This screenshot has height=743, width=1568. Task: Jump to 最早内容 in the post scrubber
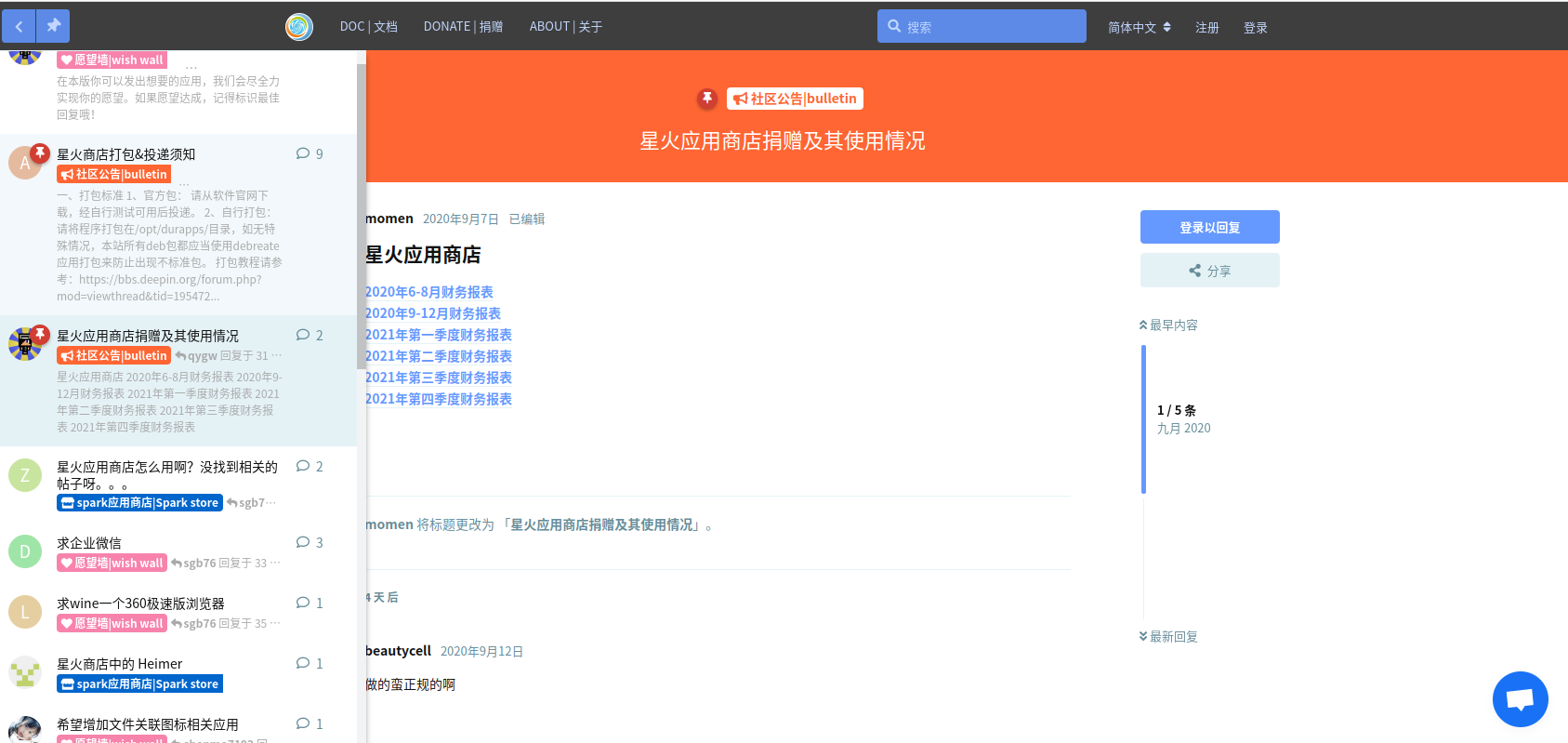tap(1168, 325)
